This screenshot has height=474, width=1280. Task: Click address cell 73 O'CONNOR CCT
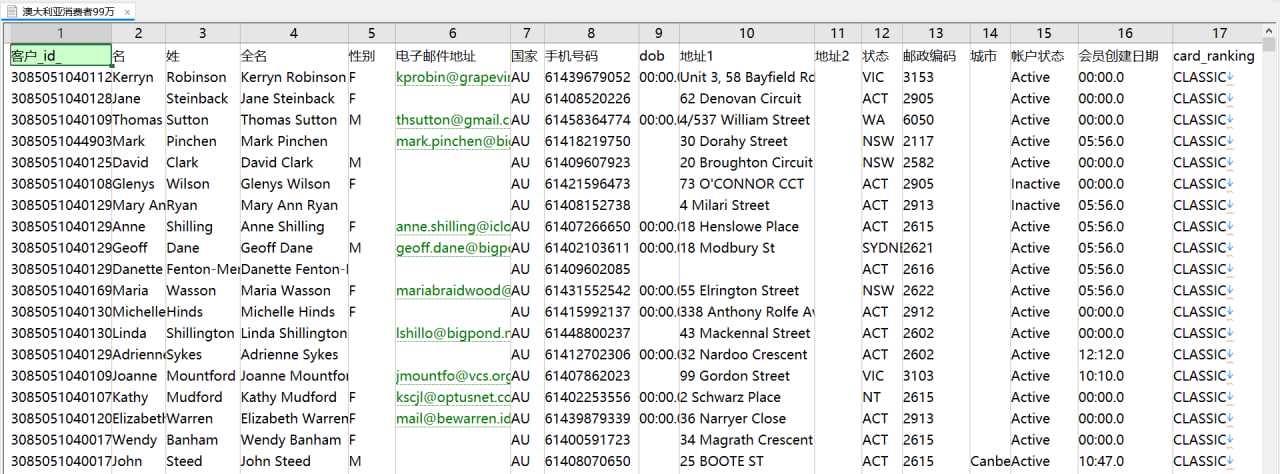(x=746, y=184)
